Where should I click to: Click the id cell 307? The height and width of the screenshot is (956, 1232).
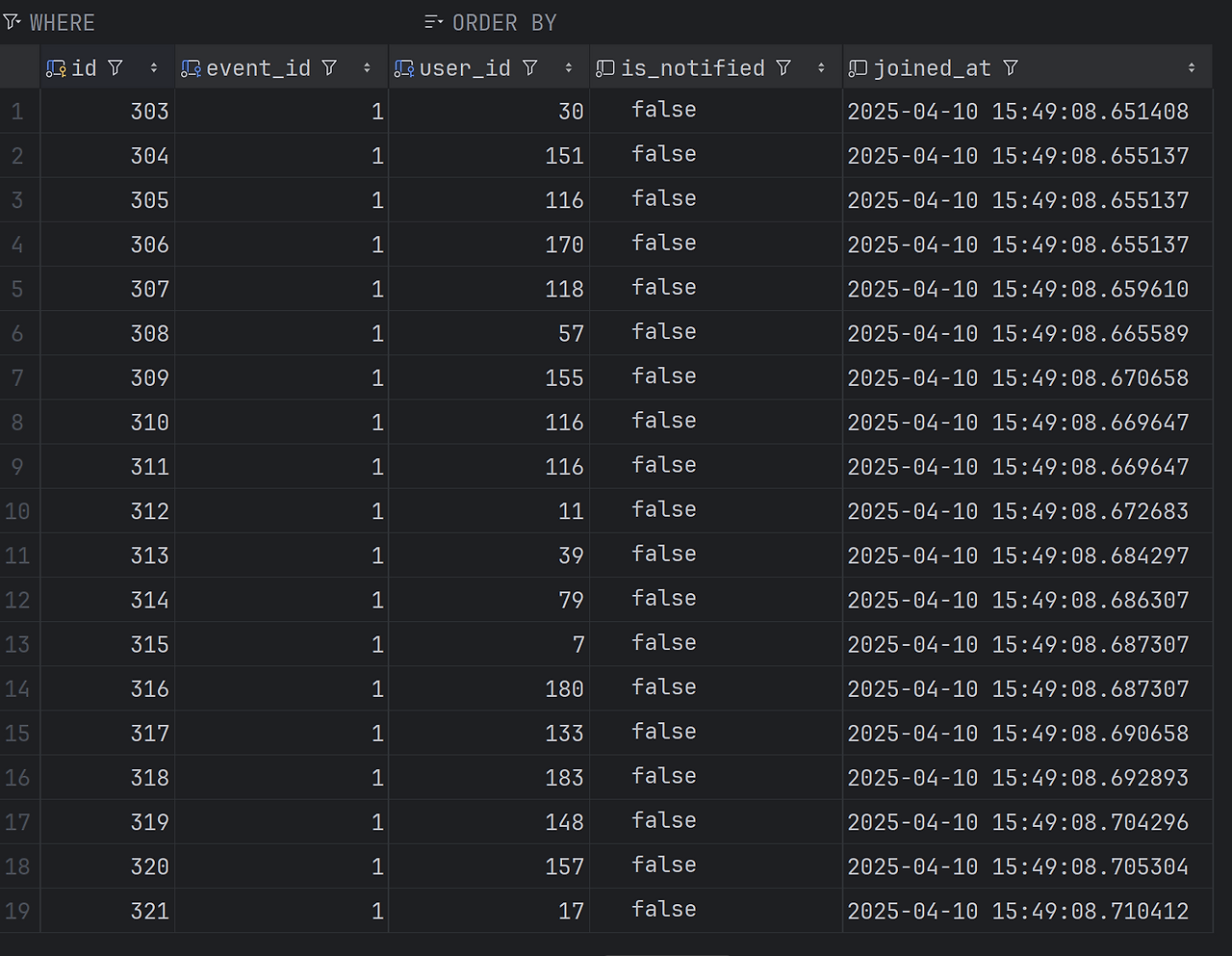coord(107,289)
